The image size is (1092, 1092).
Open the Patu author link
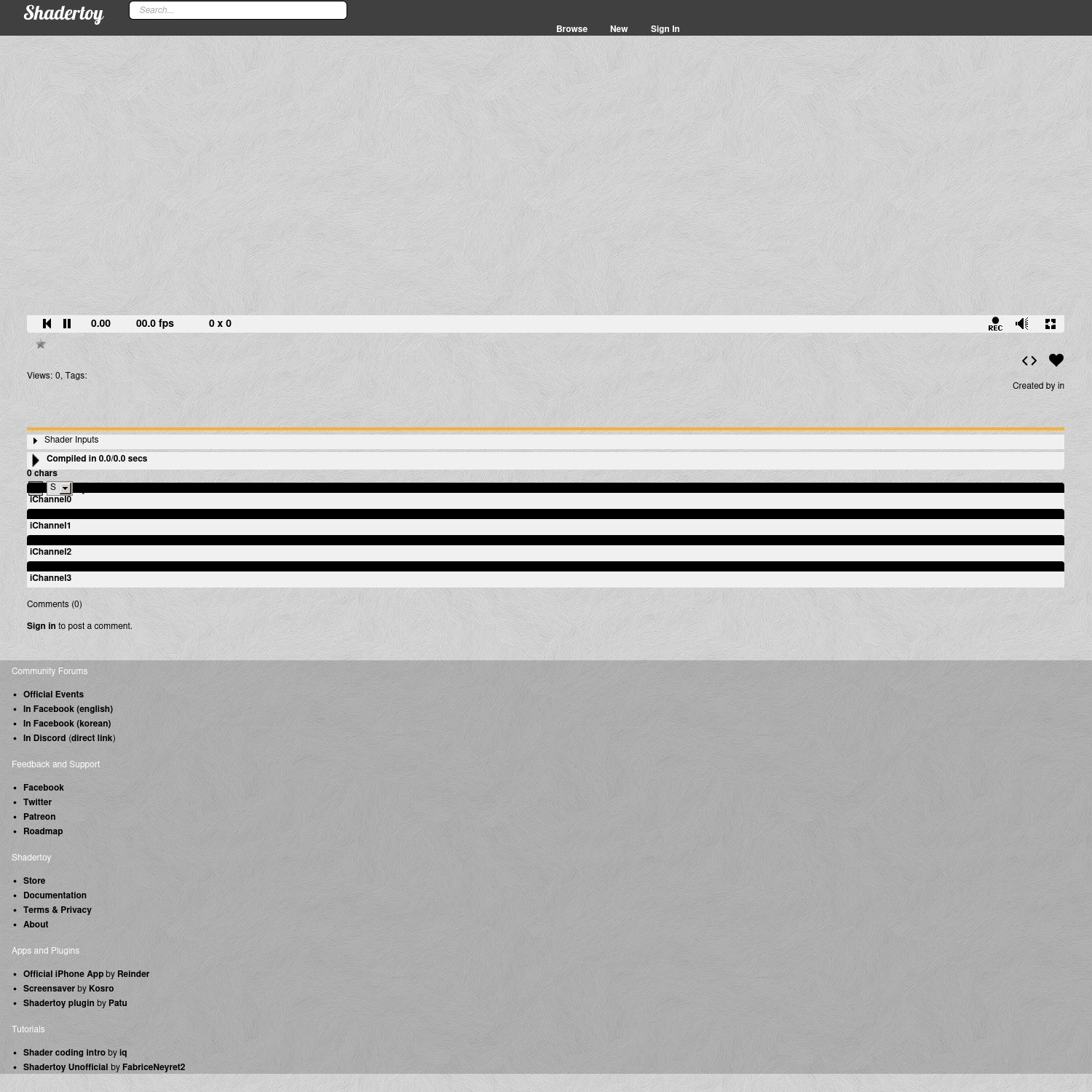click(x=118, y=1003)
